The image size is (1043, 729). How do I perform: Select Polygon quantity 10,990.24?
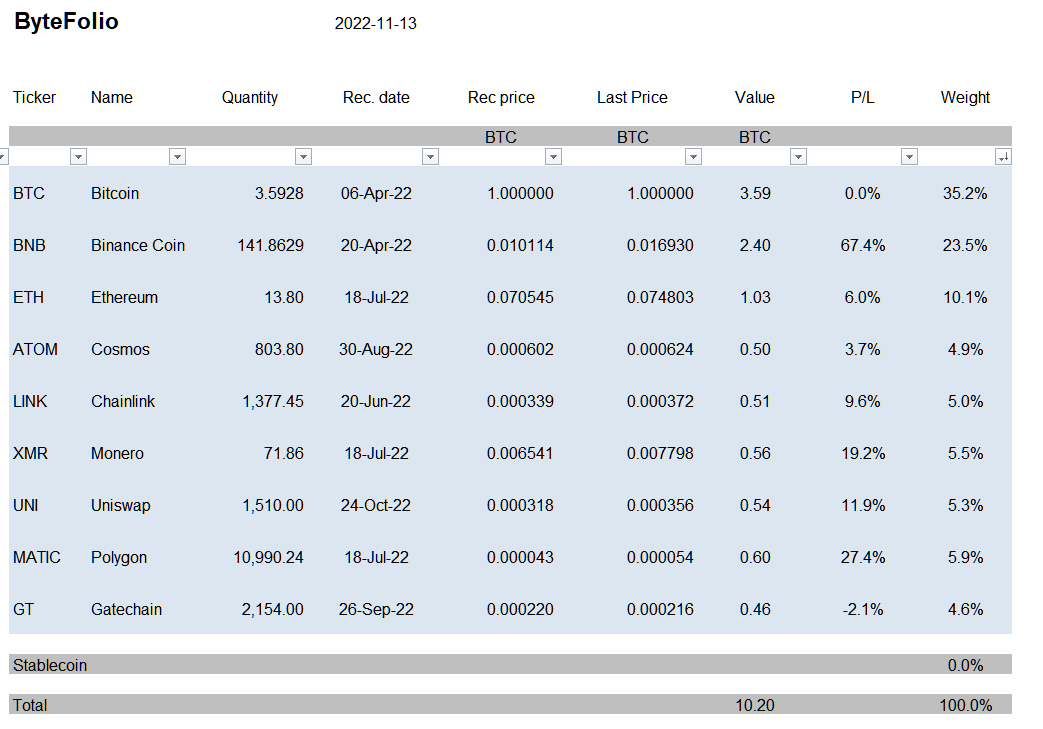click(269, 557)
